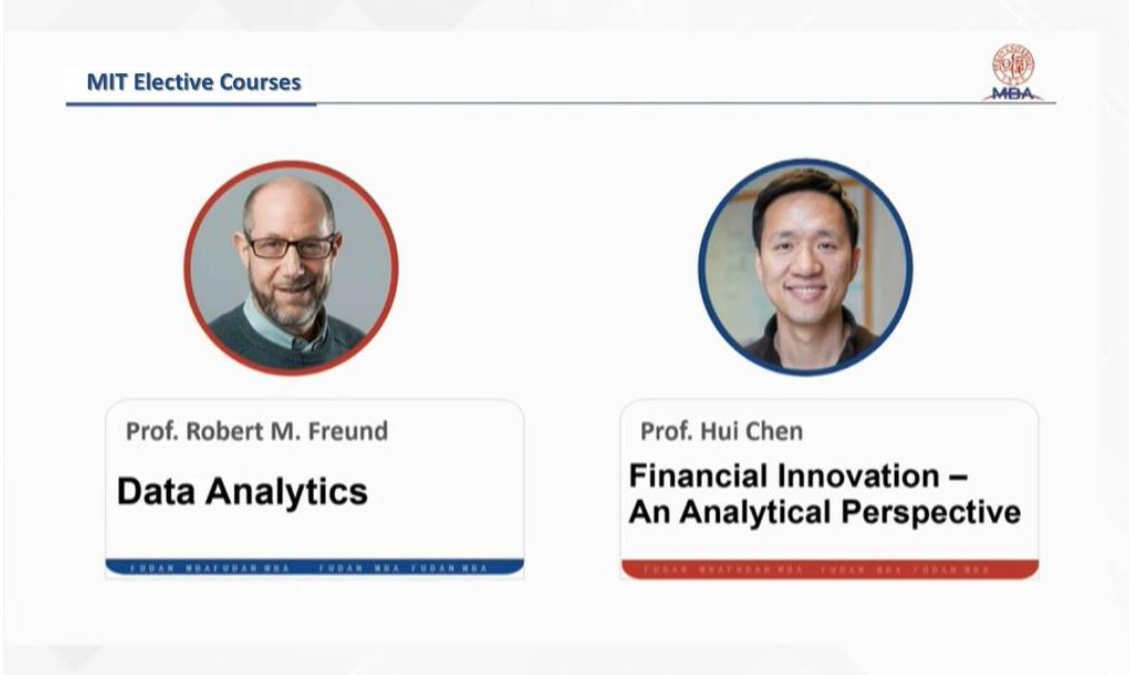Click the "An Analytical Perspective" subtitle line
Screen dimensions: 1129x675
tap(824, 512)
